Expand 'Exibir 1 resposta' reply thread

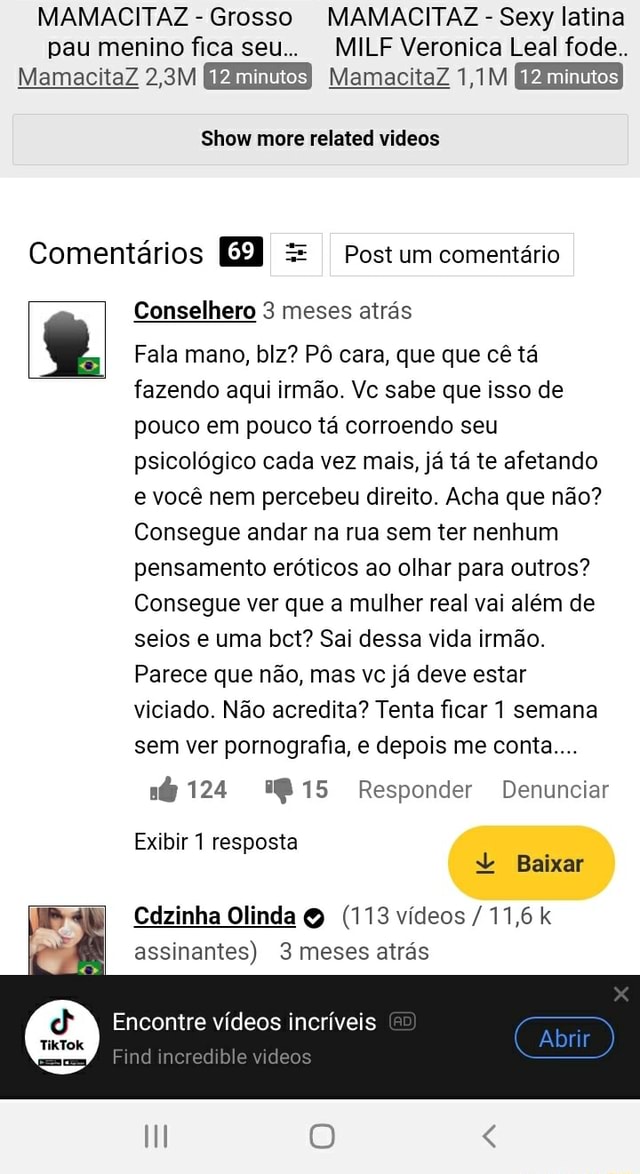[x=216, y=842]
